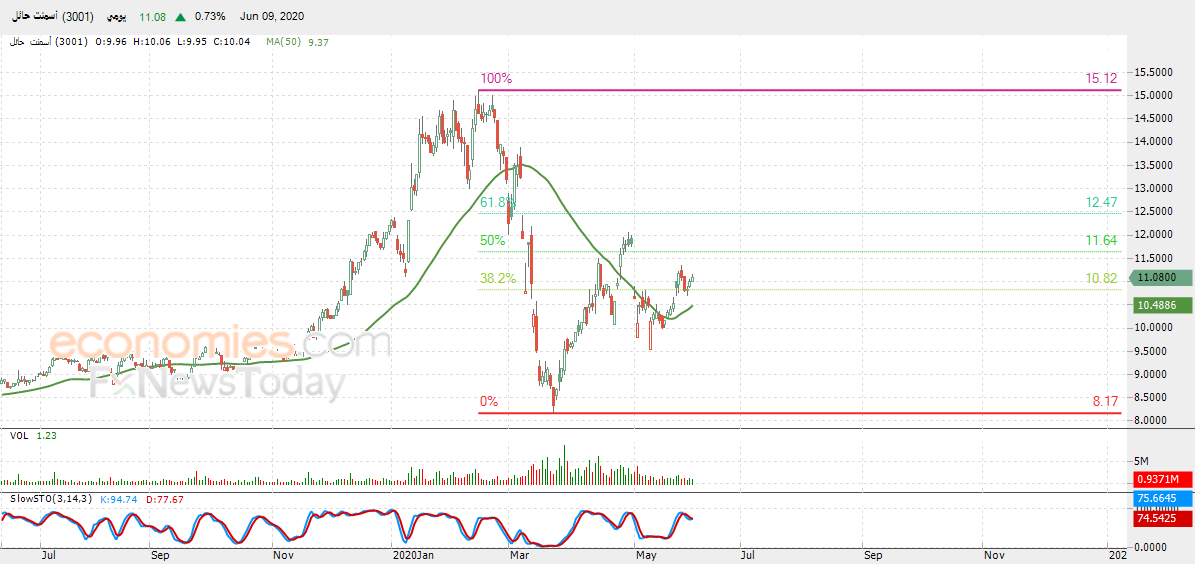The image size is (1195, 564).
Task: Click the 100% Fibonacci level label
Action: [x=496, y=79]
